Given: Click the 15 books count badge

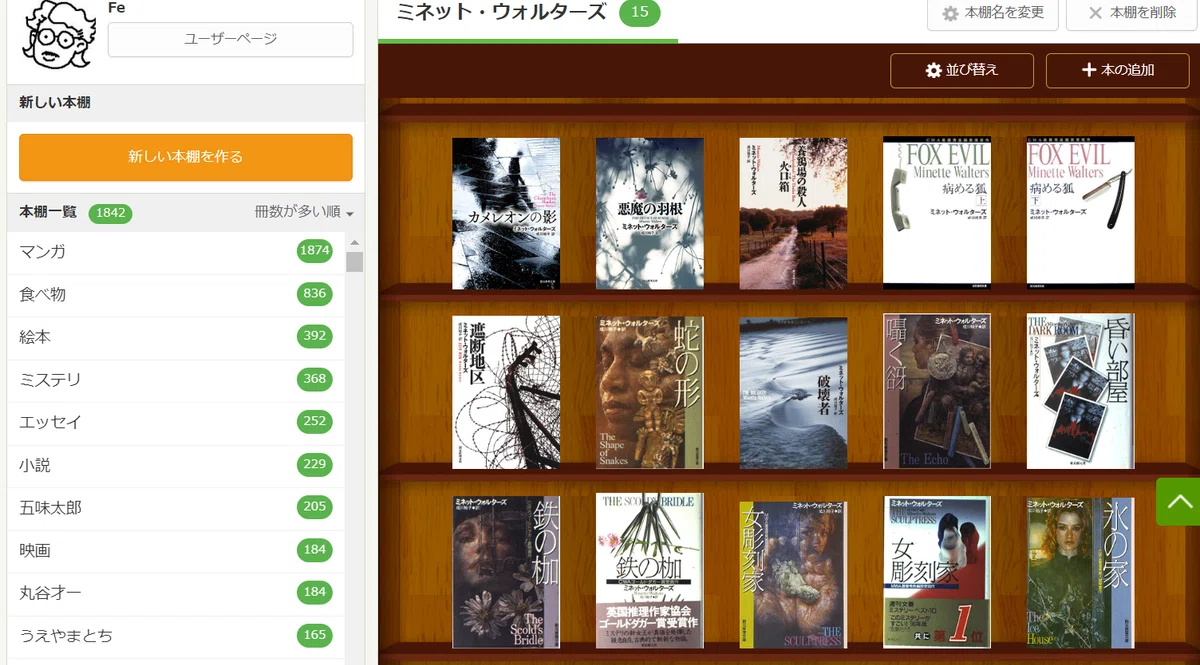Looking at the screenshot, I should [640, 13].
